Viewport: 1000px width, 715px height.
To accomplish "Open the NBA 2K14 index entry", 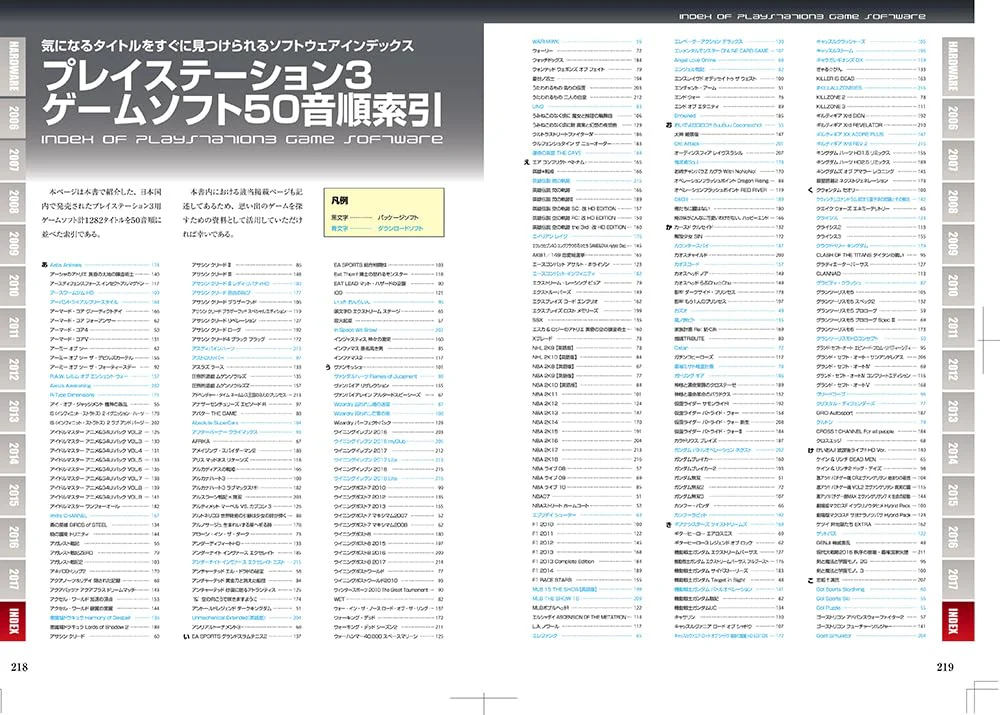I will coord(545,422).
